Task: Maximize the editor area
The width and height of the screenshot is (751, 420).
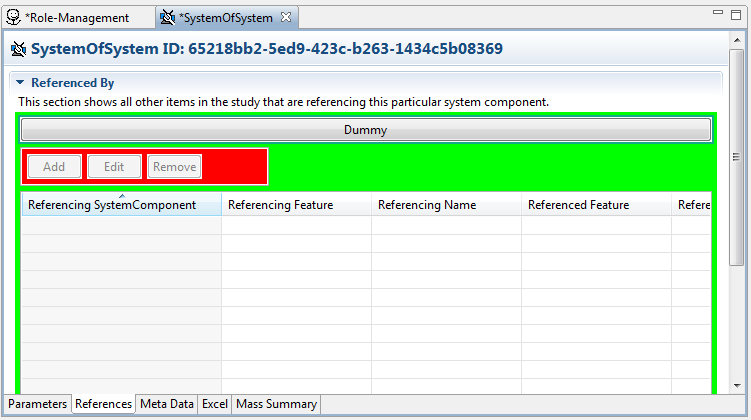Action: tap(736, 14)
